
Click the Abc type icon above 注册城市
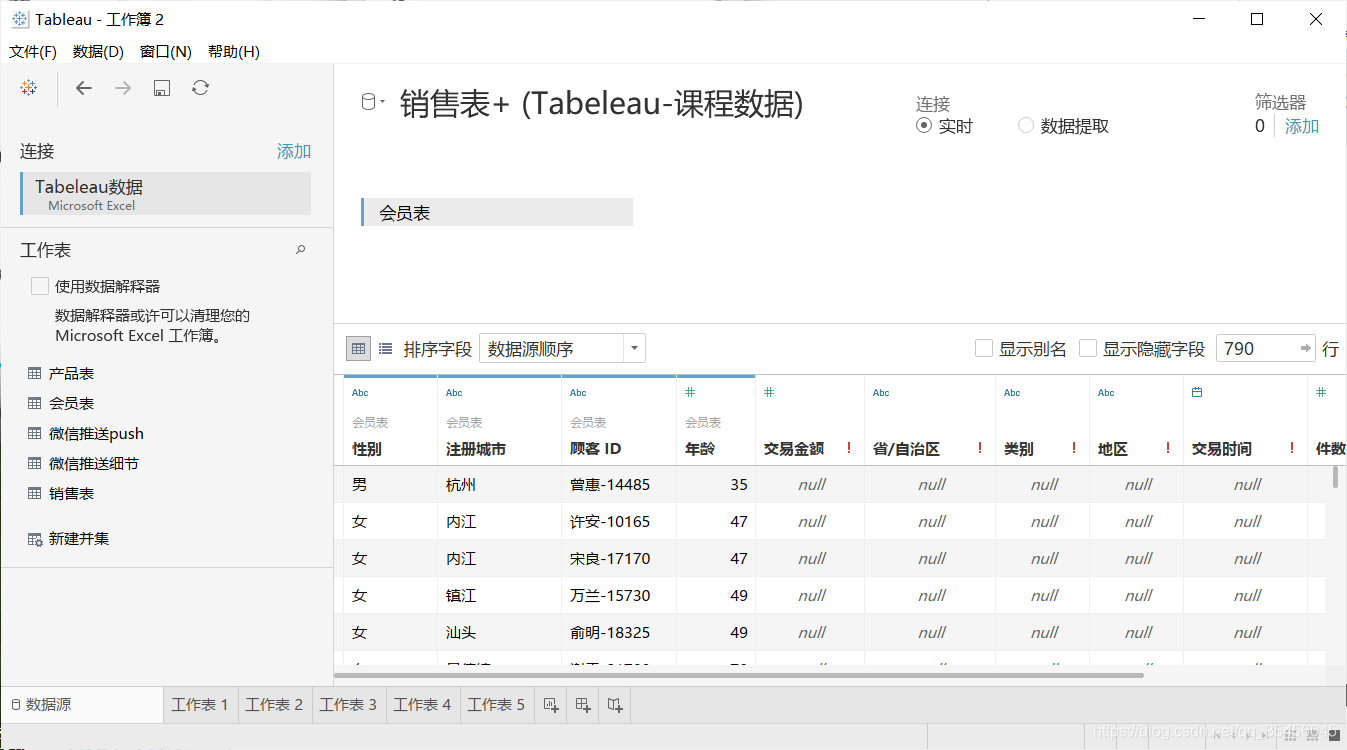pos(455,393)
